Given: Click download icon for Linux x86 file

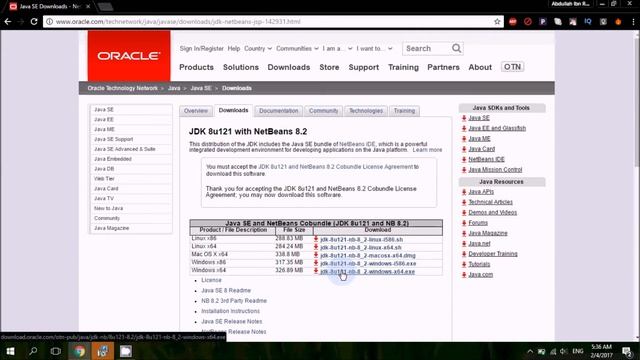Looking at the screenshot, I should click(x=316, y=239).
